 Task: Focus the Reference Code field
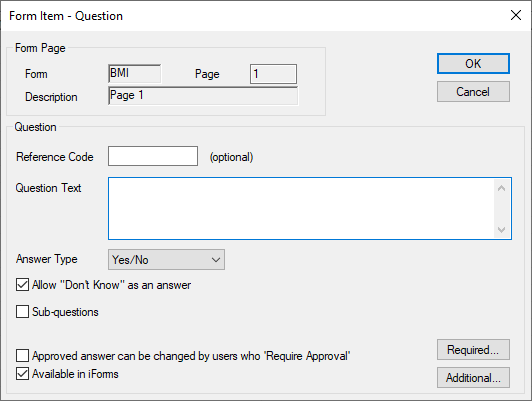click(153, 156)
